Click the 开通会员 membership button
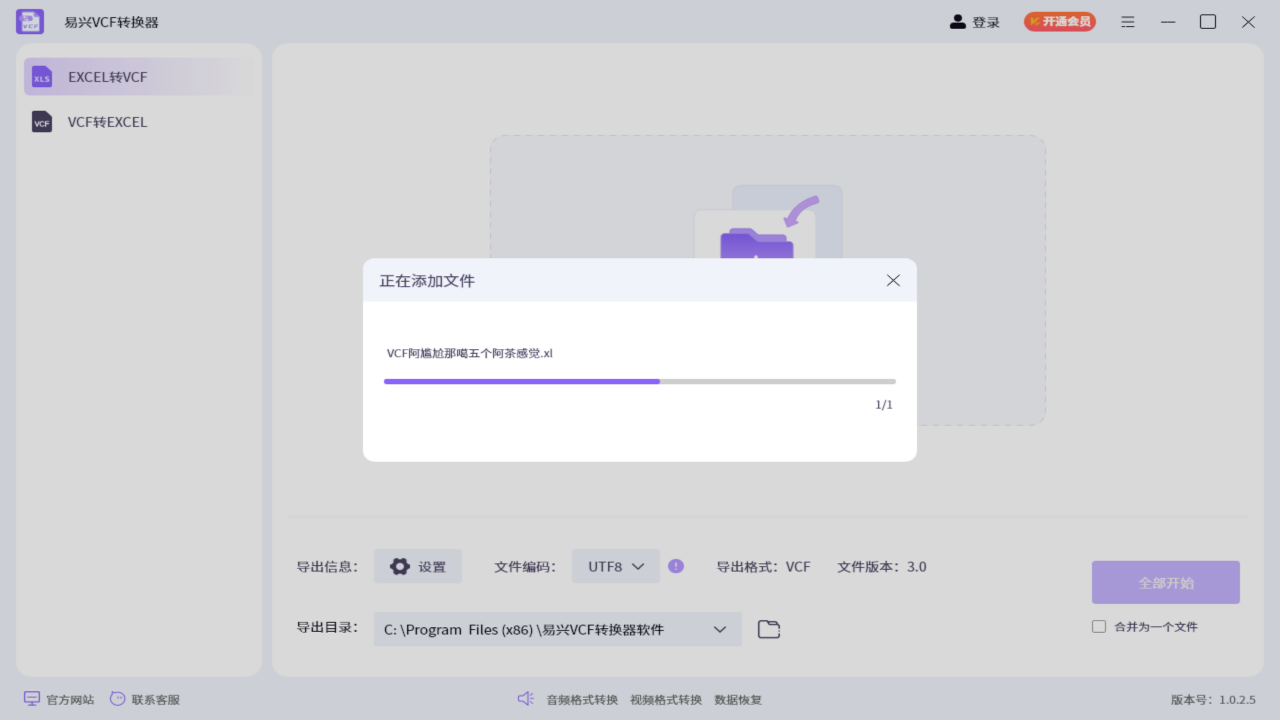Viewport: 1280px width, 720px height. click(1059, 20)
